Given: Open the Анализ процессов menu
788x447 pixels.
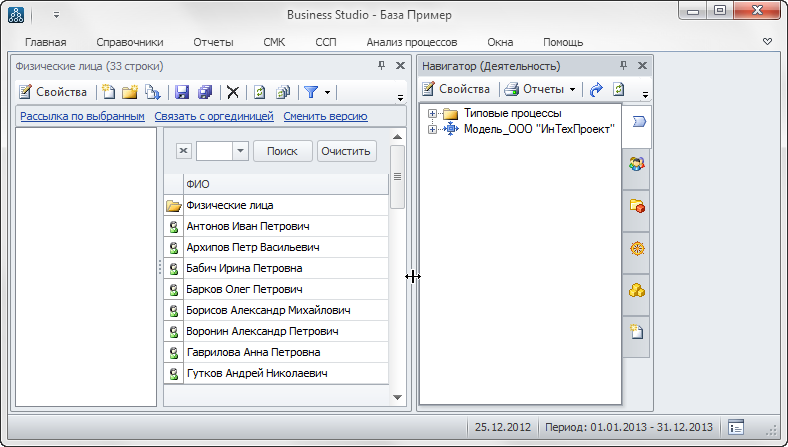Looking at the screenshot, I should pos(411,42).
